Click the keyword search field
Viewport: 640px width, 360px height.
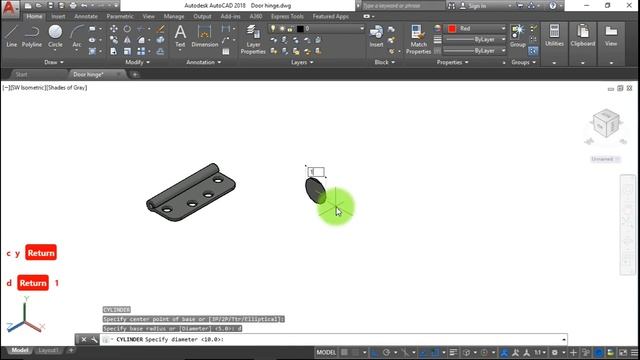[x=403, y=6]
